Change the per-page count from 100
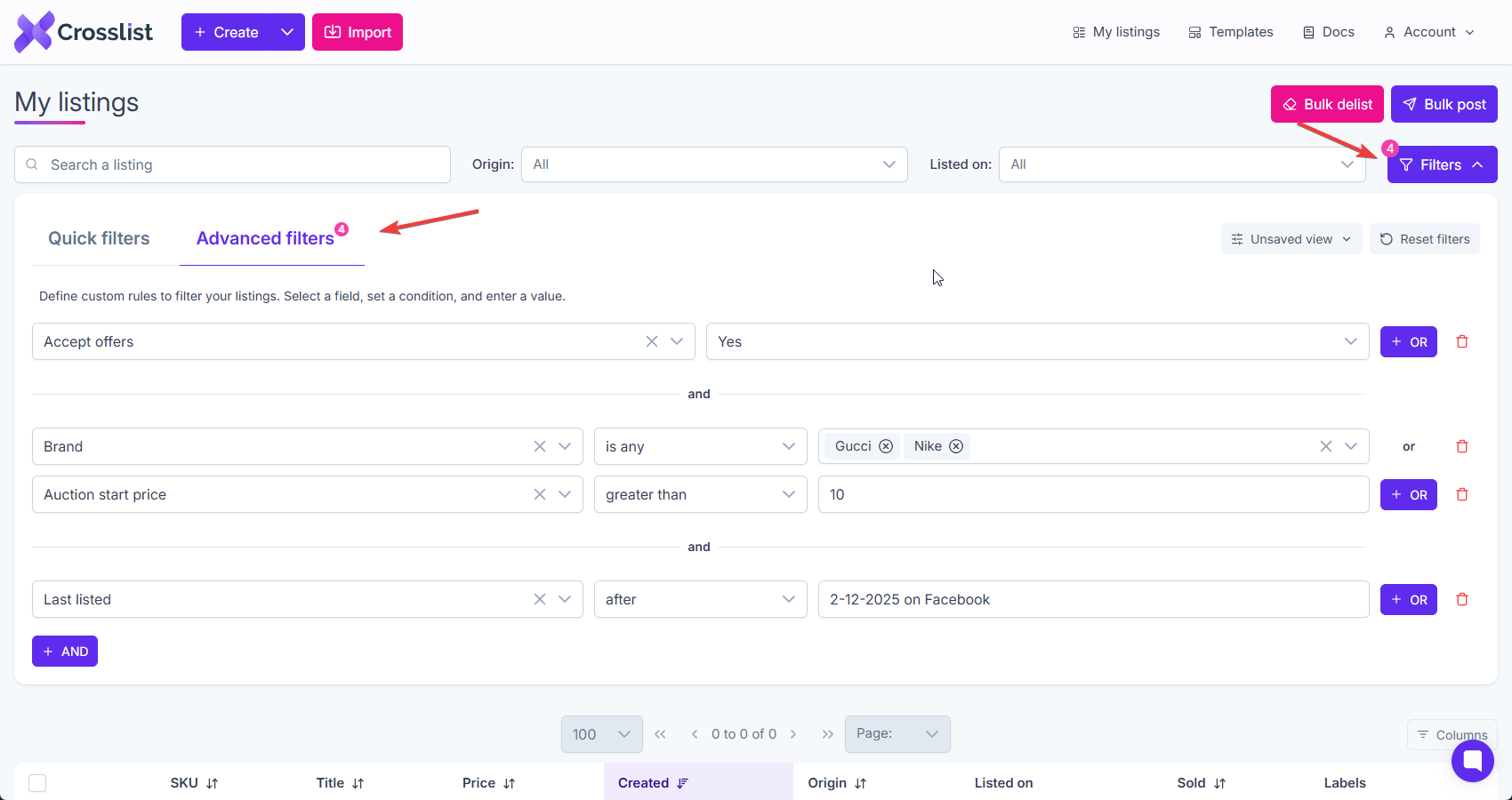 601,734
